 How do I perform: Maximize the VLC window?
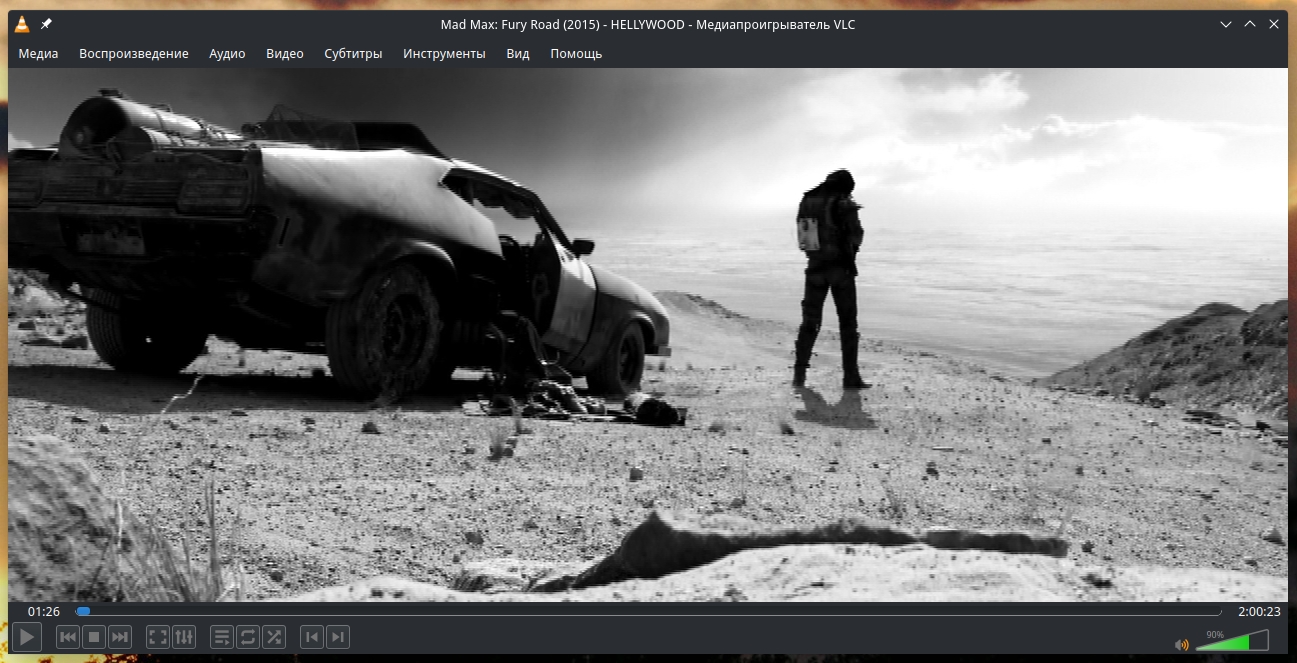click(x=1249, y=24)
